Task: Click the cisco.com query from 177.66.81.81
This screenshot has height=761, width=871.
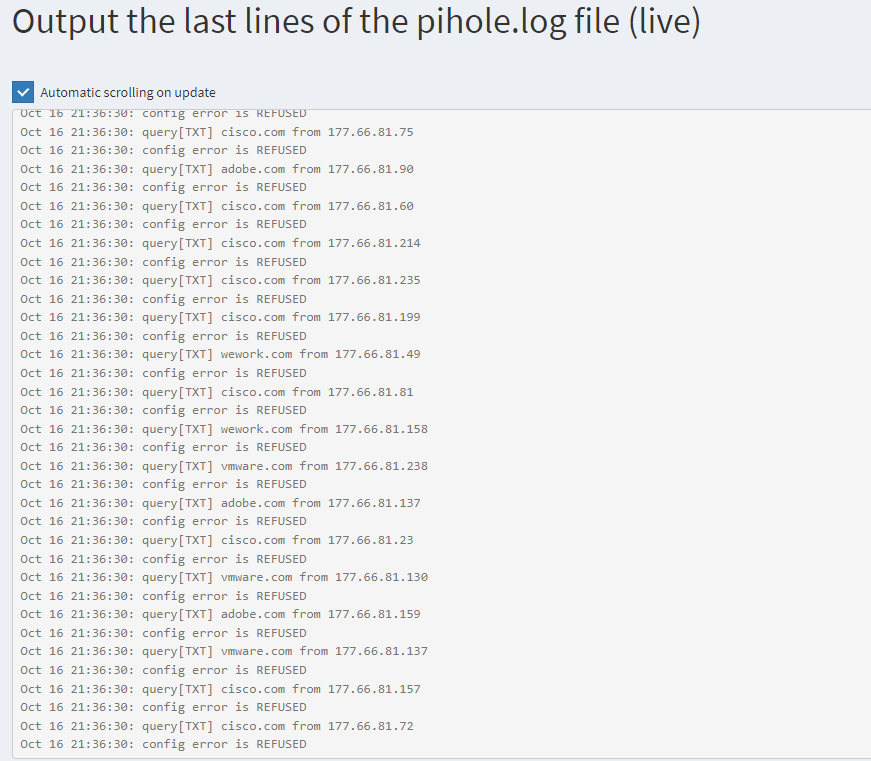Action: click(217, 392)
